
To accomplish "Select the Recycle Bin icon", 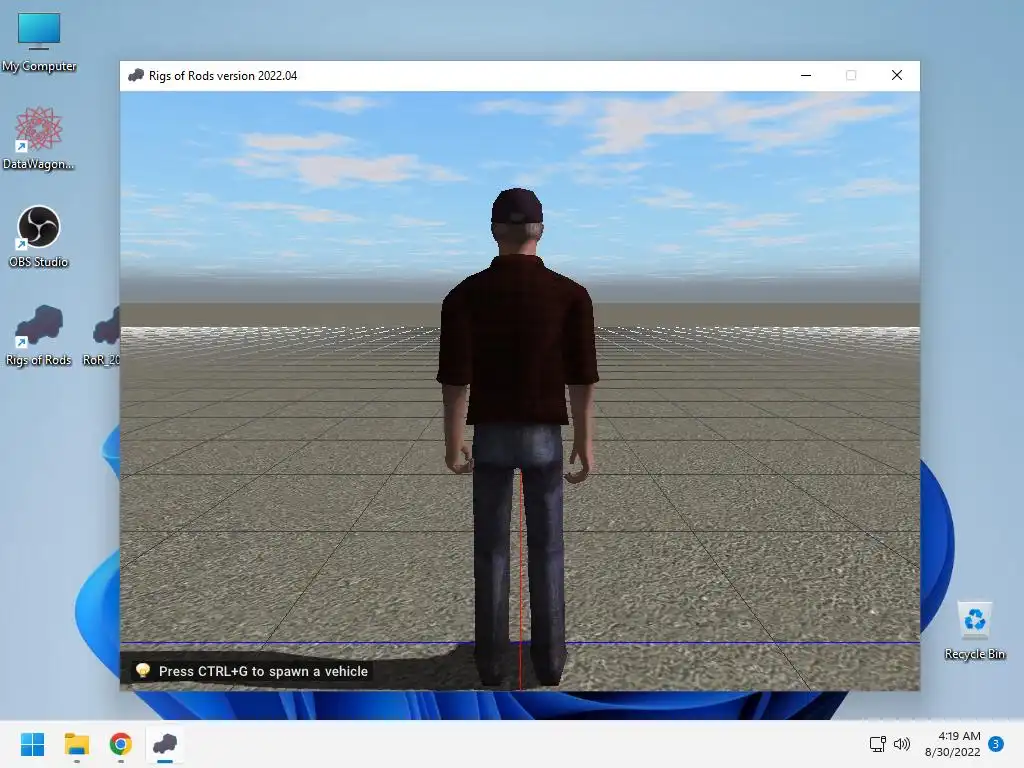I will point(974,630).
